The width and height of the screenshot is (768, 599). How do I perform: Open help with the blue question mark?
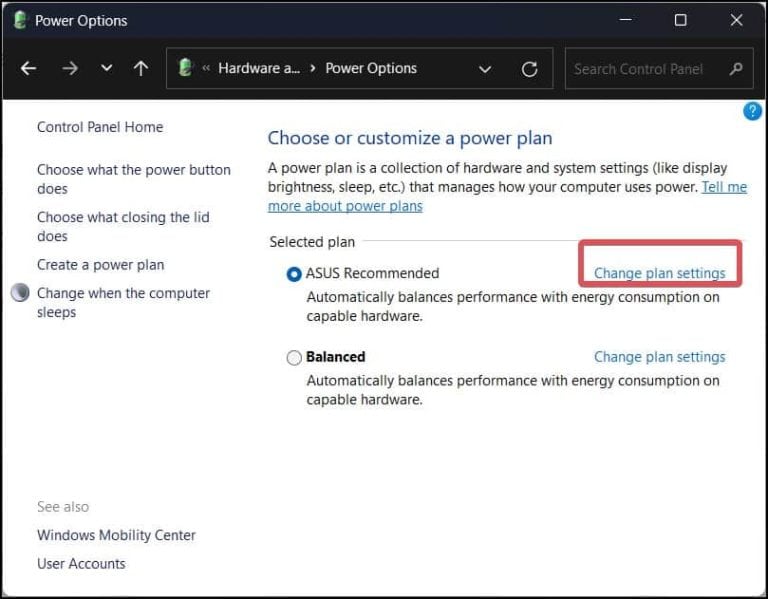tap(753, 111)
